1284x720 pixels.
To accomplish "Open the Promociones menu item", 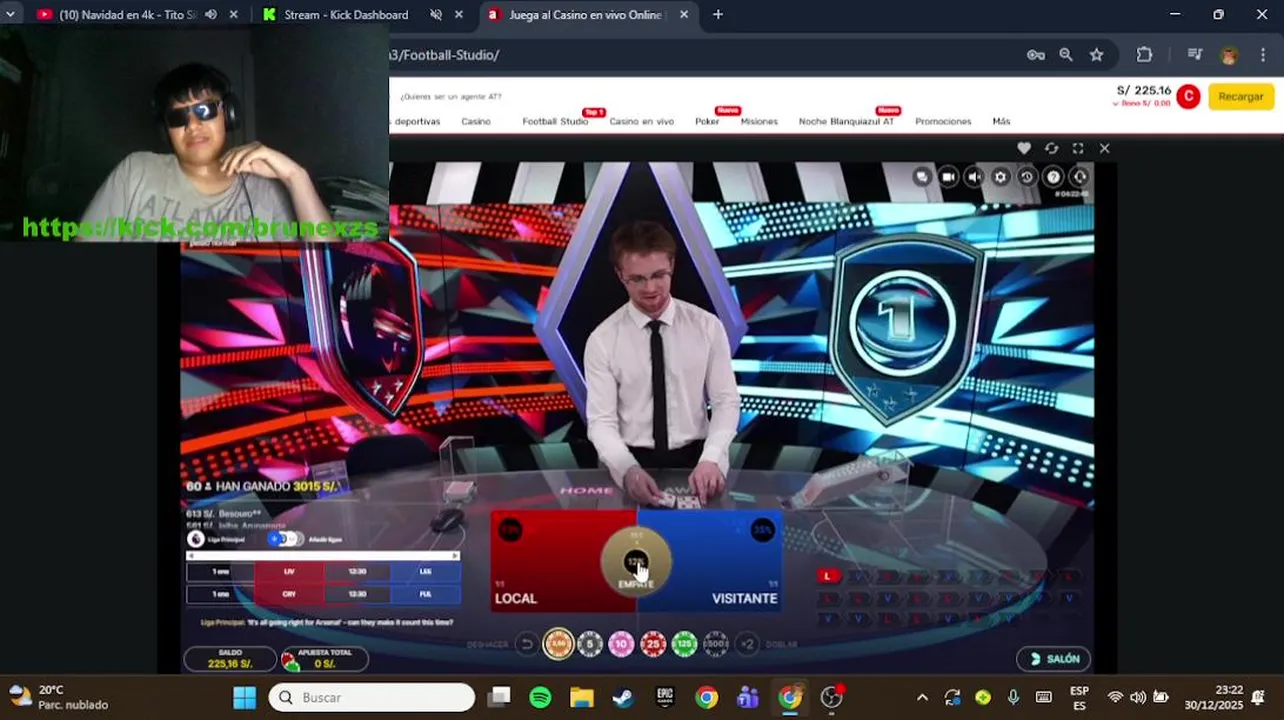I will [943, 121].
